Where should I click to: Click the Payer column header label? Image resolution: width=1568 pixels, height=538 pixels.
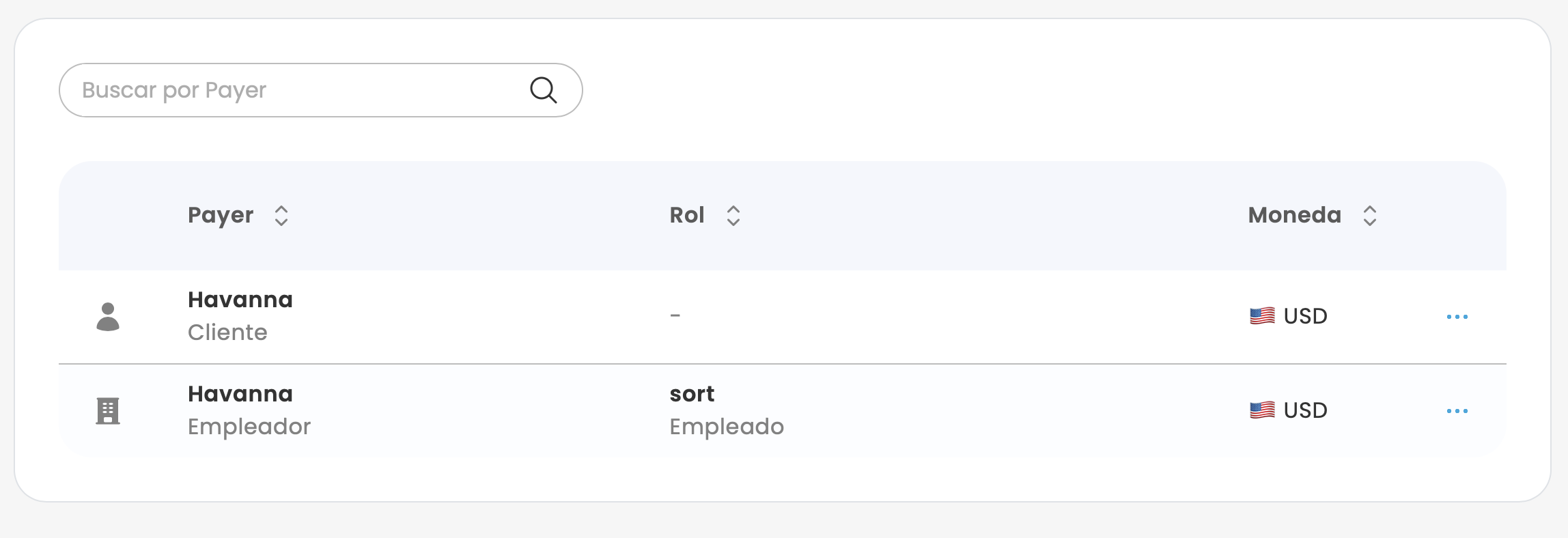[x=221, y=216]
